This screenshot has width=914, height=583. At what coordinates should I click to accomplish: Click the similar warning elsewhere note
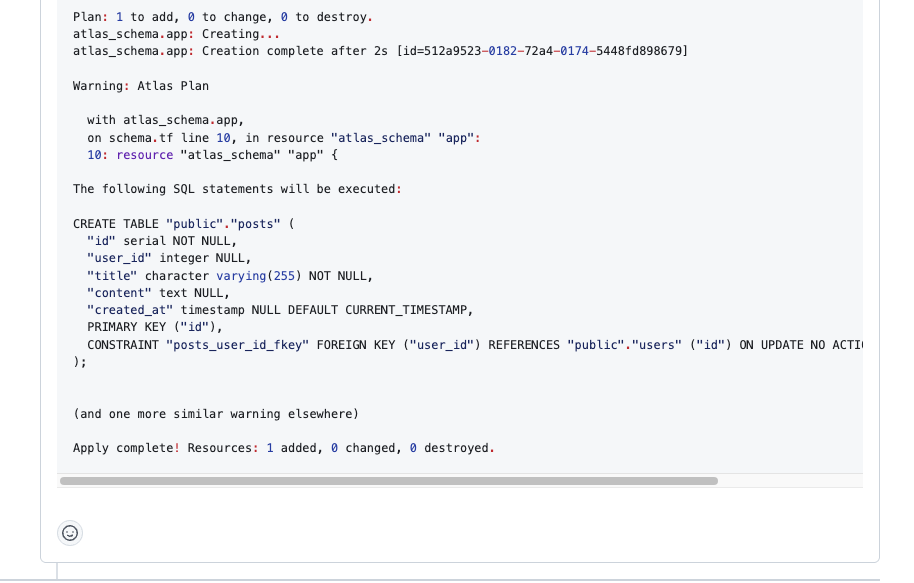click(x=215, y=413)
